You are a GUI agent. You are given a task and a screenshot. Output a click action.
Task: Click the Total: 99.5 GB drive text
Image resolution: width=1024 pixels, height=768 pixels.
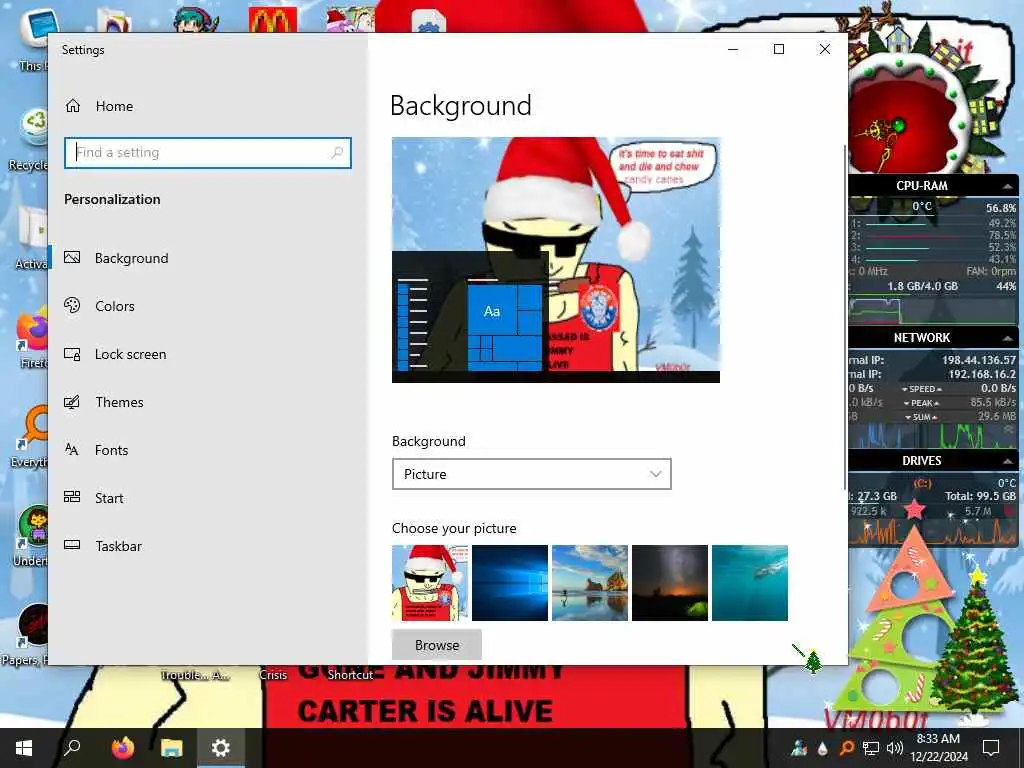click(980, 496)
